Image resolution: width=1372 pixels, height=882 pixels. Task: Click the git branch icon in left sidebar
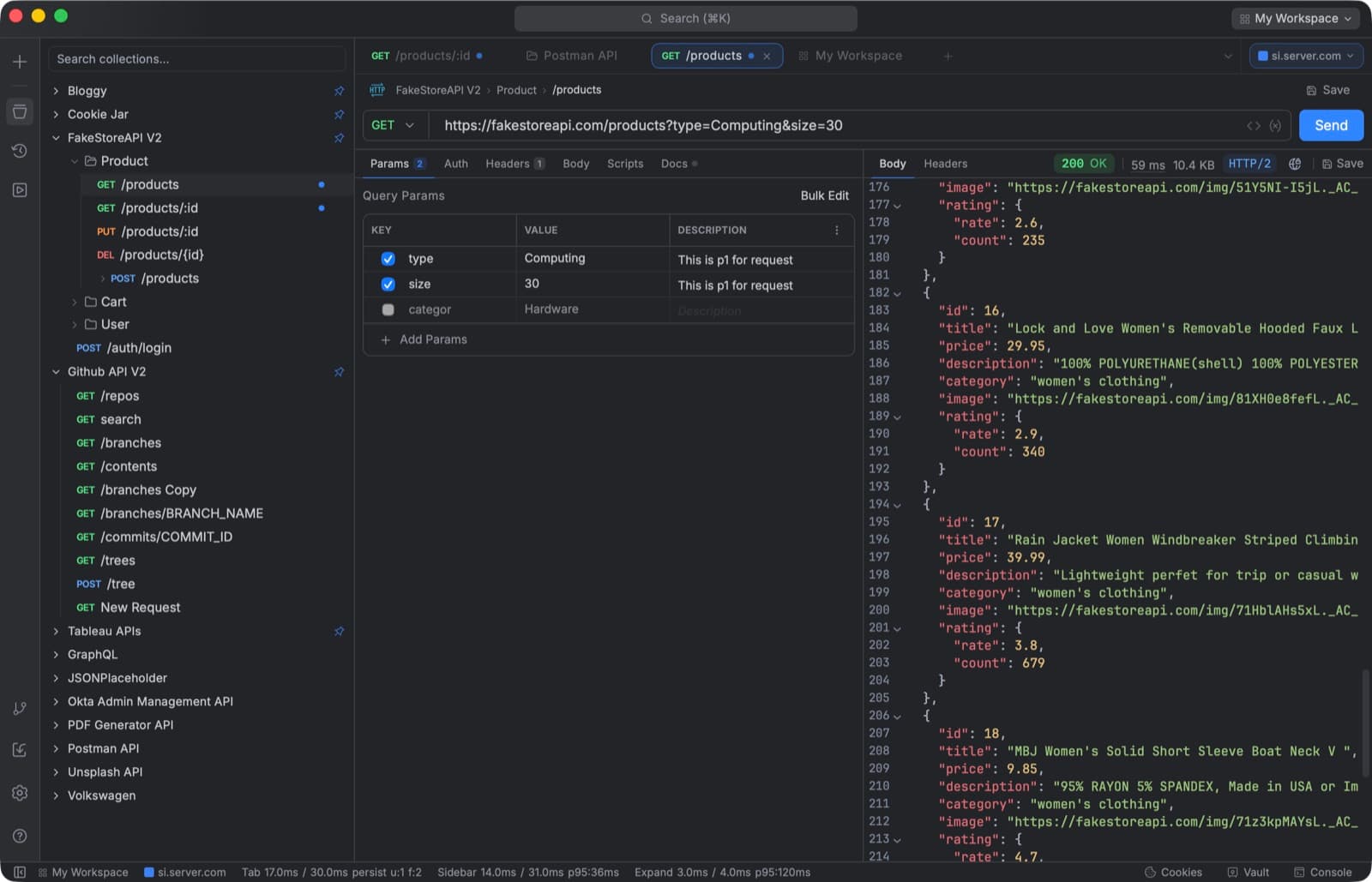[20, 709]
